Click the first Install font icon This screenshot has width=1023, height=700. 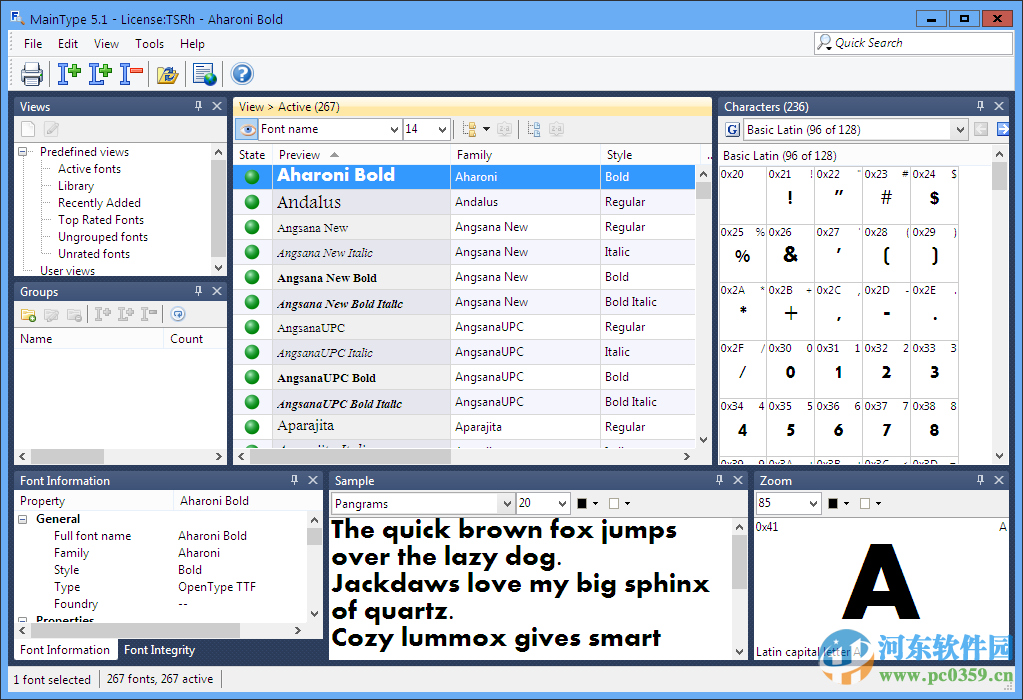tap(69, 74)
